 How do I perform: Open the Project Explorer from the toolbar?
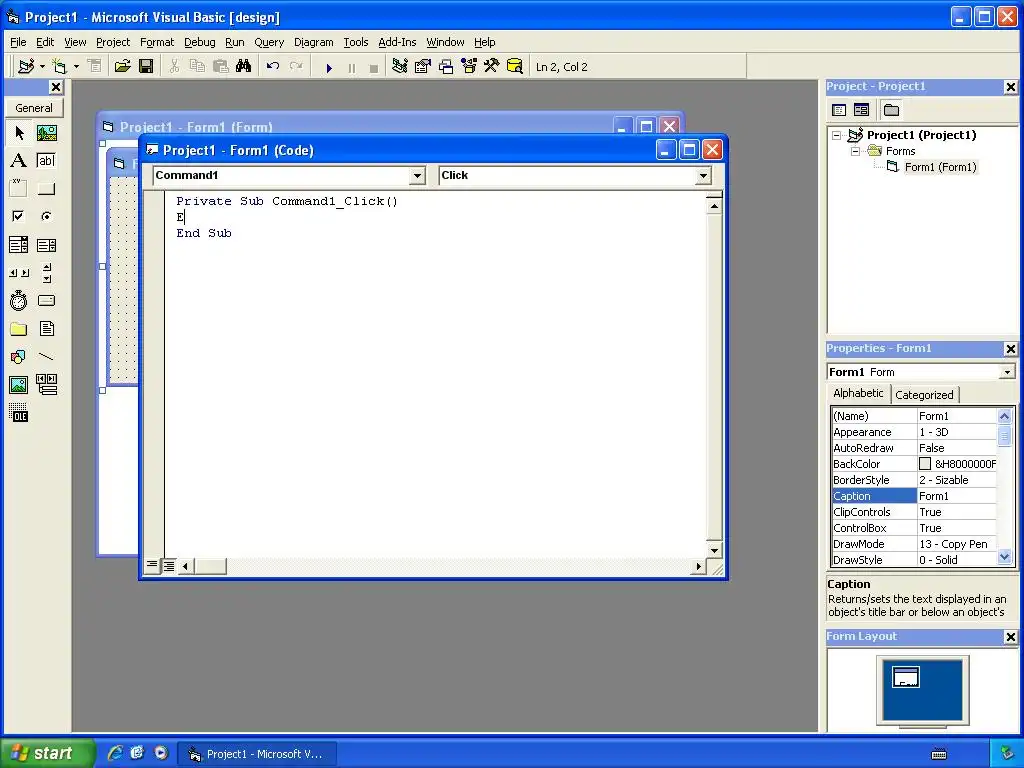click(x=400, y=67)
